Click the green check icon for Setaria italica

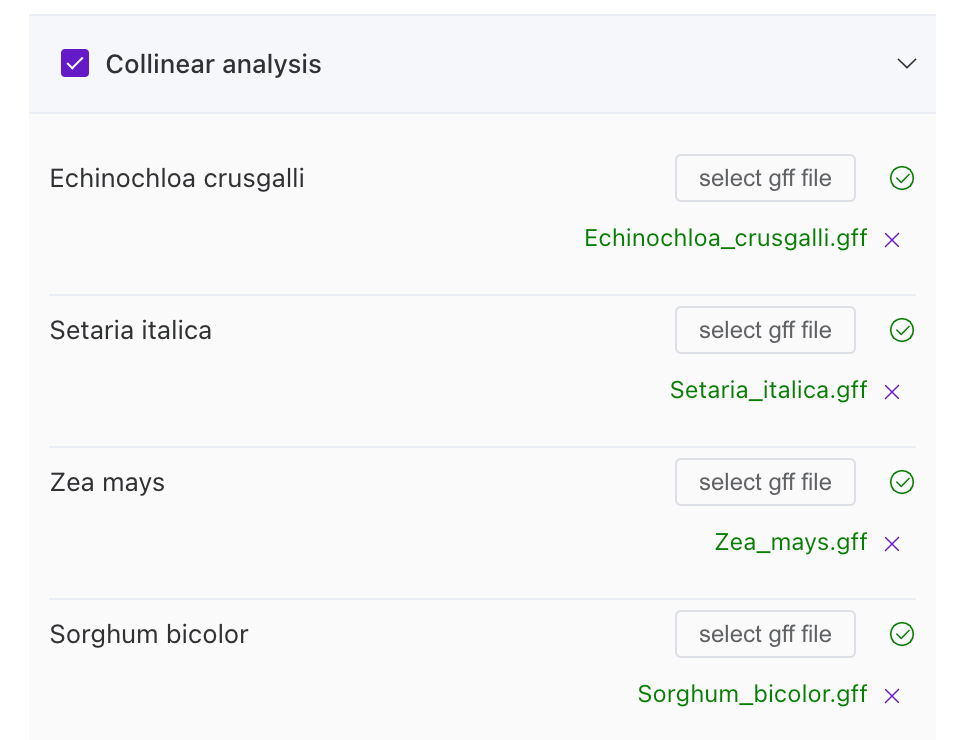coord(902,330)
